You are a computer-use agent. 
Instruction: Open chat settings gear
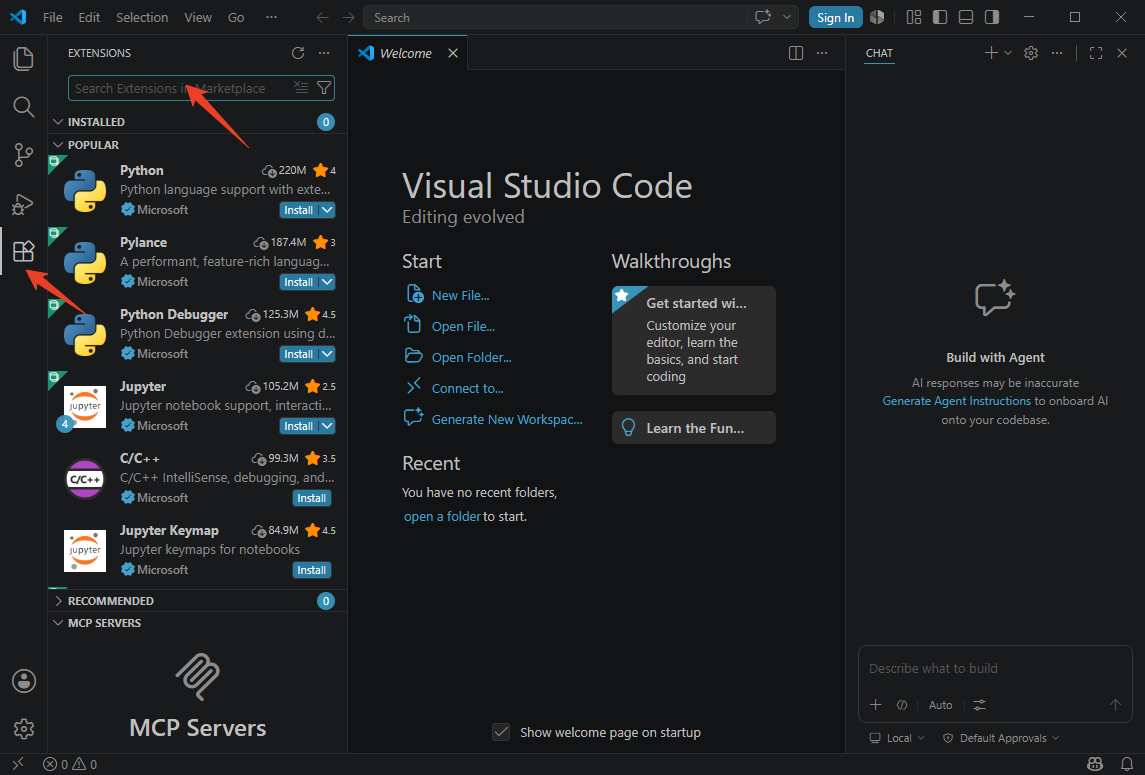(x=1031, y=53)
